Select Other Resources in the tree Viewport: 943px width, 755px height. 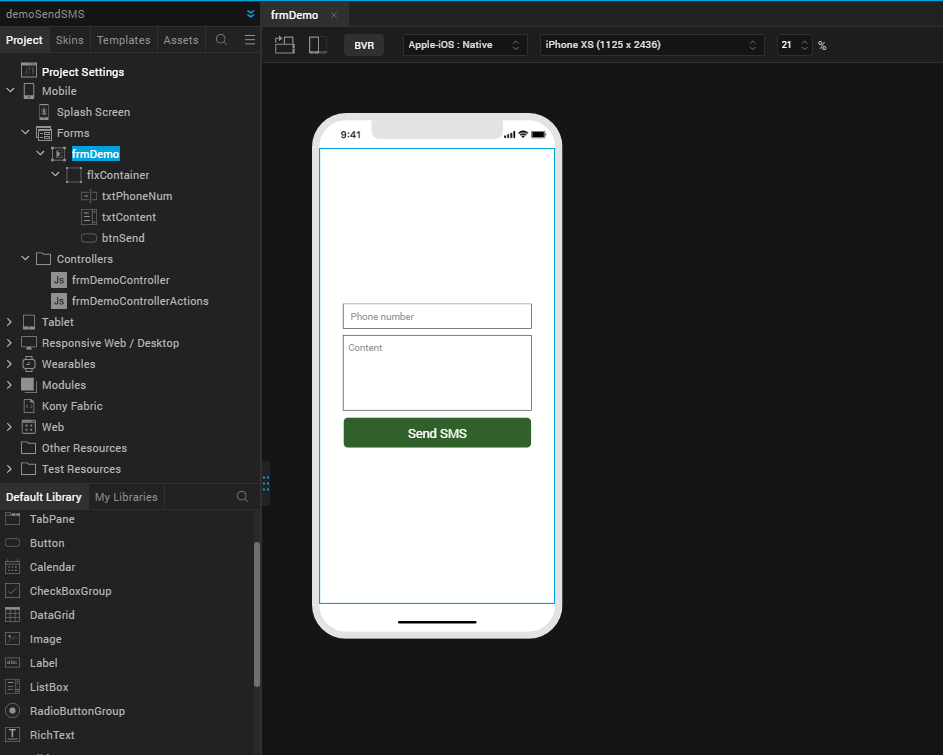click(84, 448)
